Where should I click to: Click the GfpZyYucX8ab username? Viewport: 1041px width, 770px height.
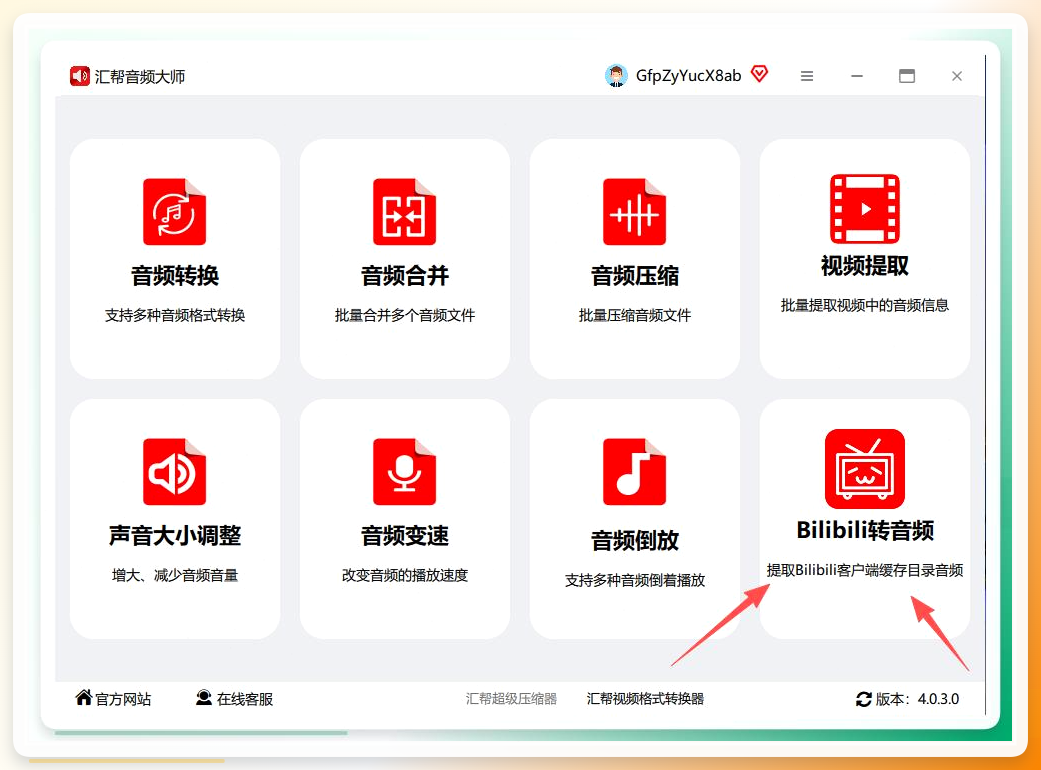tap(688, 76)
